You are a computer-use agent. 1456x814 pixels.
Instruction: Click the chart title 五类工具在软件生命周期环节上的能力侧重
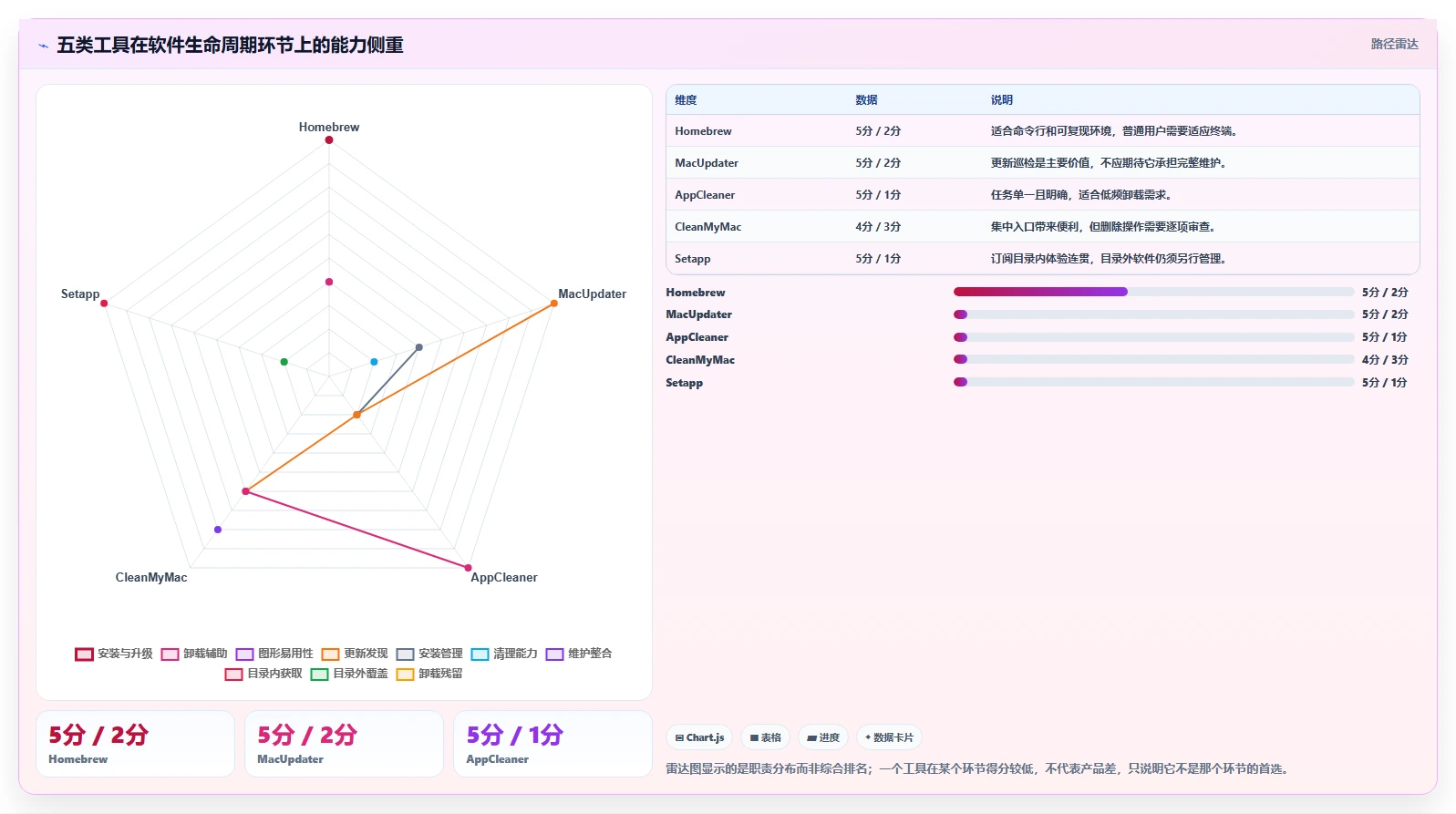coord(230,46)
